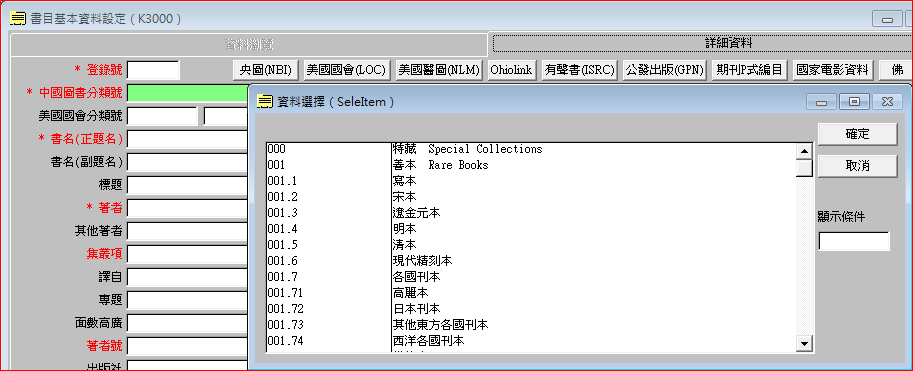Screen dimensions: 913x371
Task: Click list scrollbar up arrow
Action: [x=804, y=151]
